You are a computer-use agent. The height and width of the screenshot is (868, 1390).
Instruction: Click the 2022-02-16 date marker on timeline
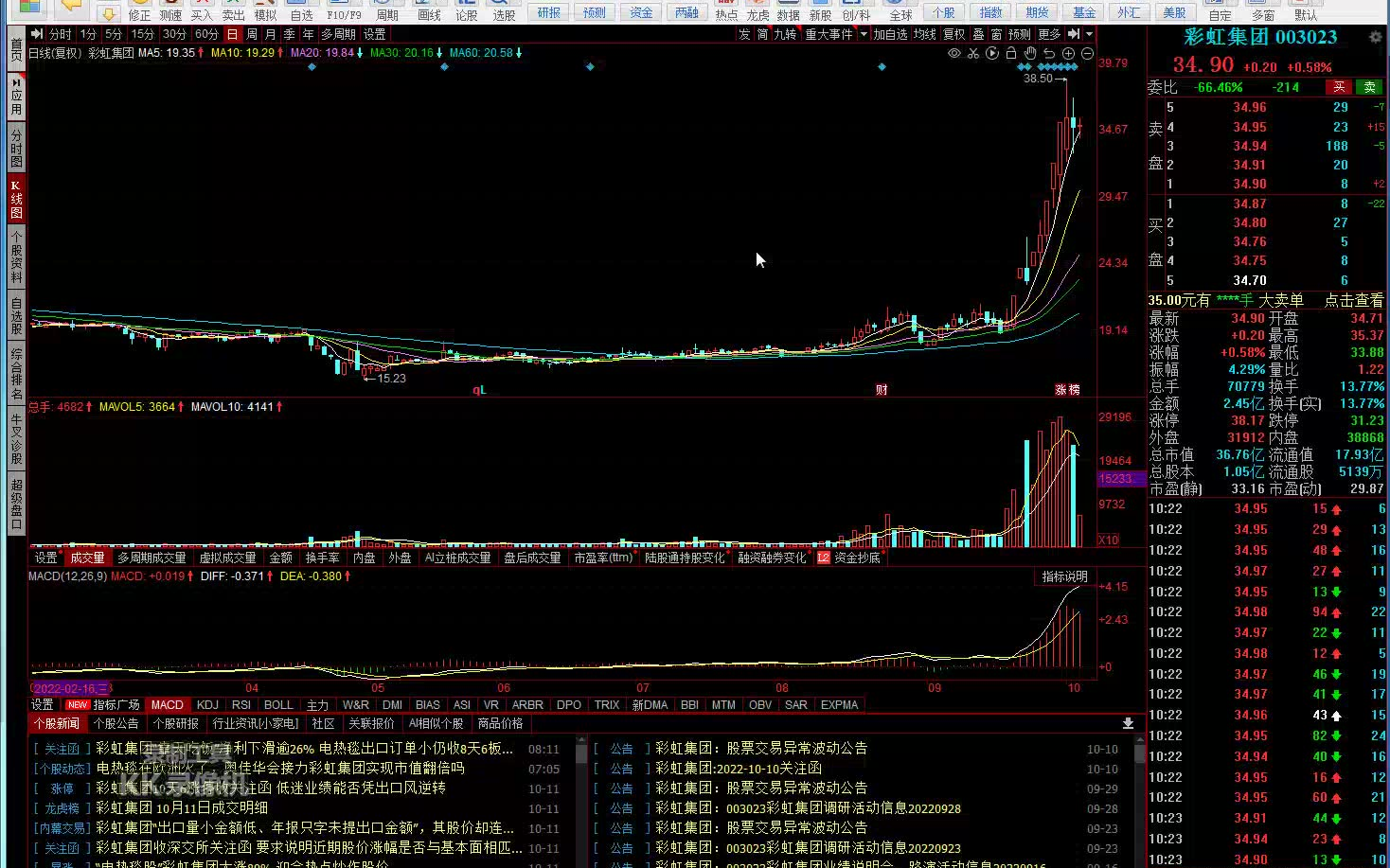pos(71,689)
